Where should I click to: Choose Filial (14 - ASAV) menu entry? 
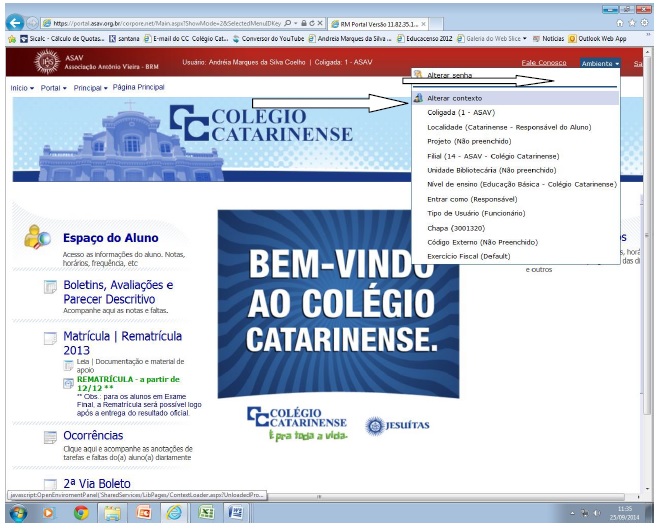pos(493,156)
